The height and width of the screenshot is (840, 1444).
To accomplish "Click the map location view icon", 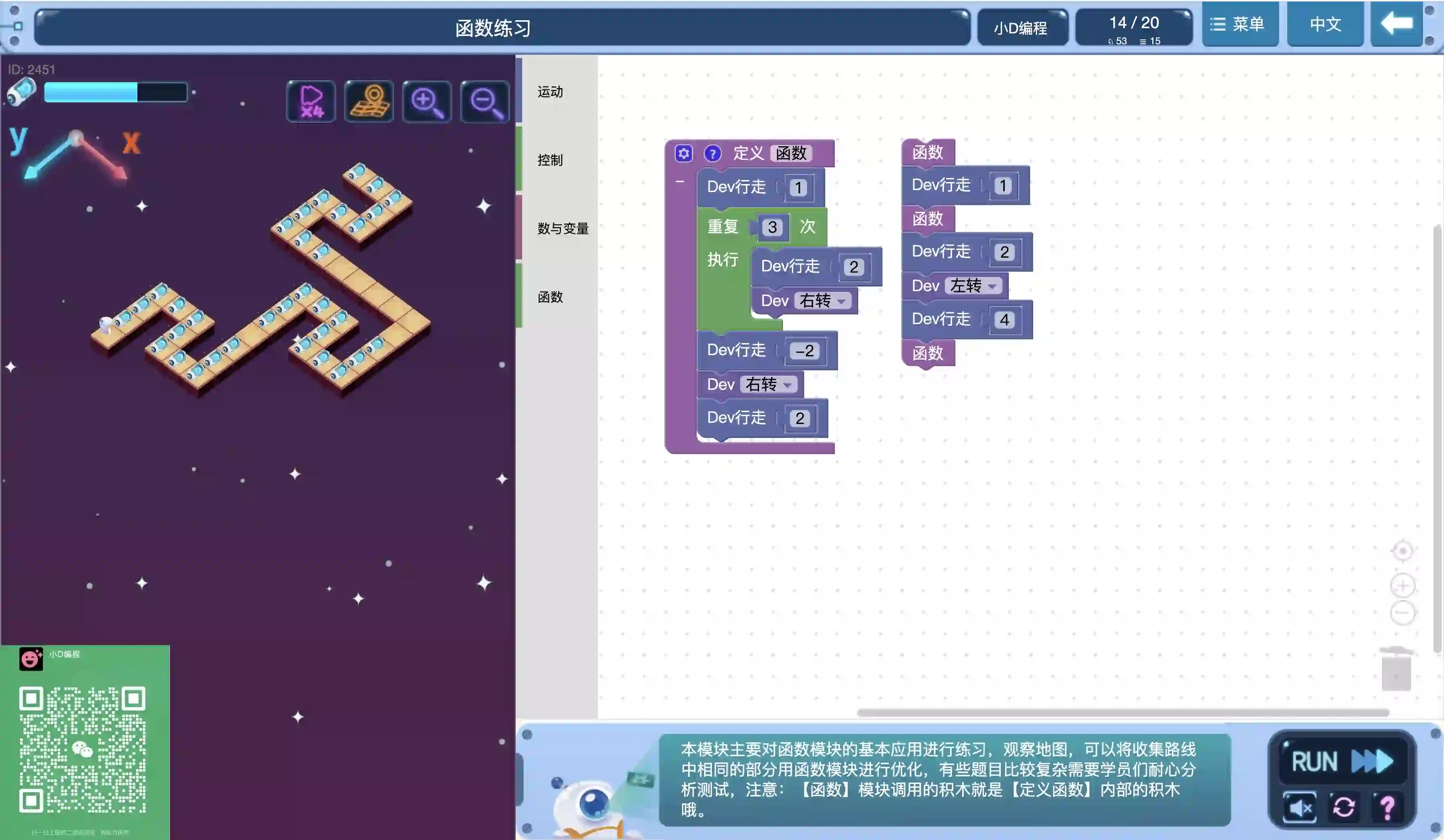I will (x=369, y=101).
